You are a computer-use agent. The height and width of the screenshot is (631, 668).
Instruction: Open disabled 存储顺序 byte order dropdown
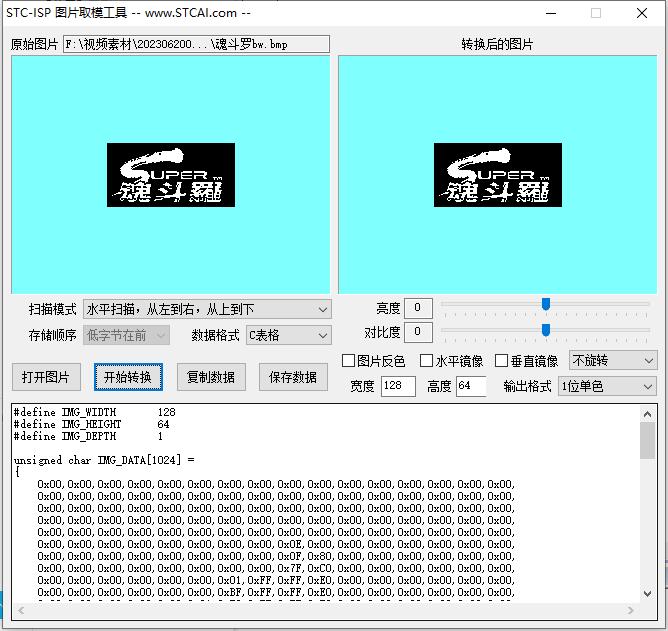point(126,335)
